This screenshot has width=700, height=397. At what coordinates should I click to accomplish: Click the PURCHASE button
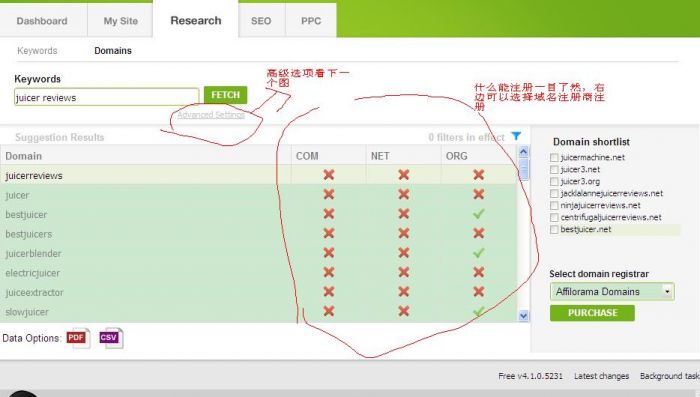point(592,313)
